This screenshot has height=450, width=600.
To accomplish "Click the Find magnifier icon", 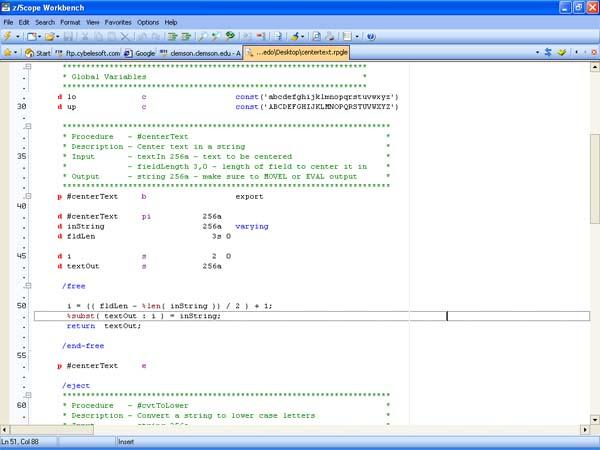I will pyautogui.click(x=203, y=36).
